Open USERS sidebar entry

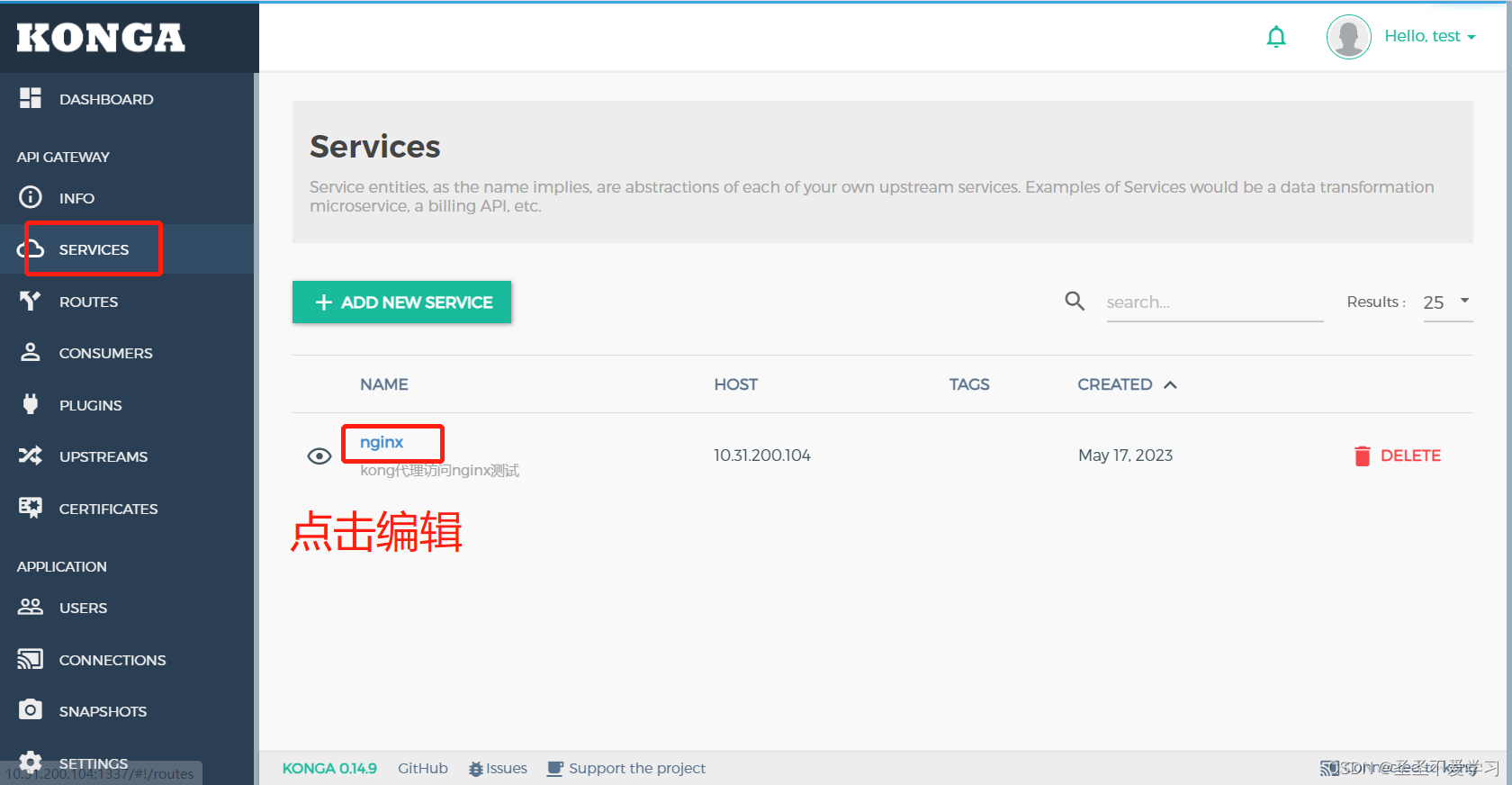[x=83, y=608]
